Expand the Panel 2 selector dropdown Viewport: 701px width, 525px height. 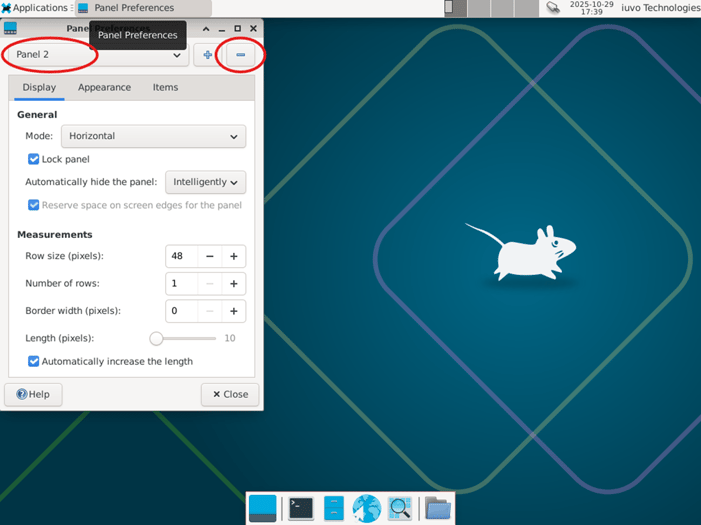pos(96,55)
